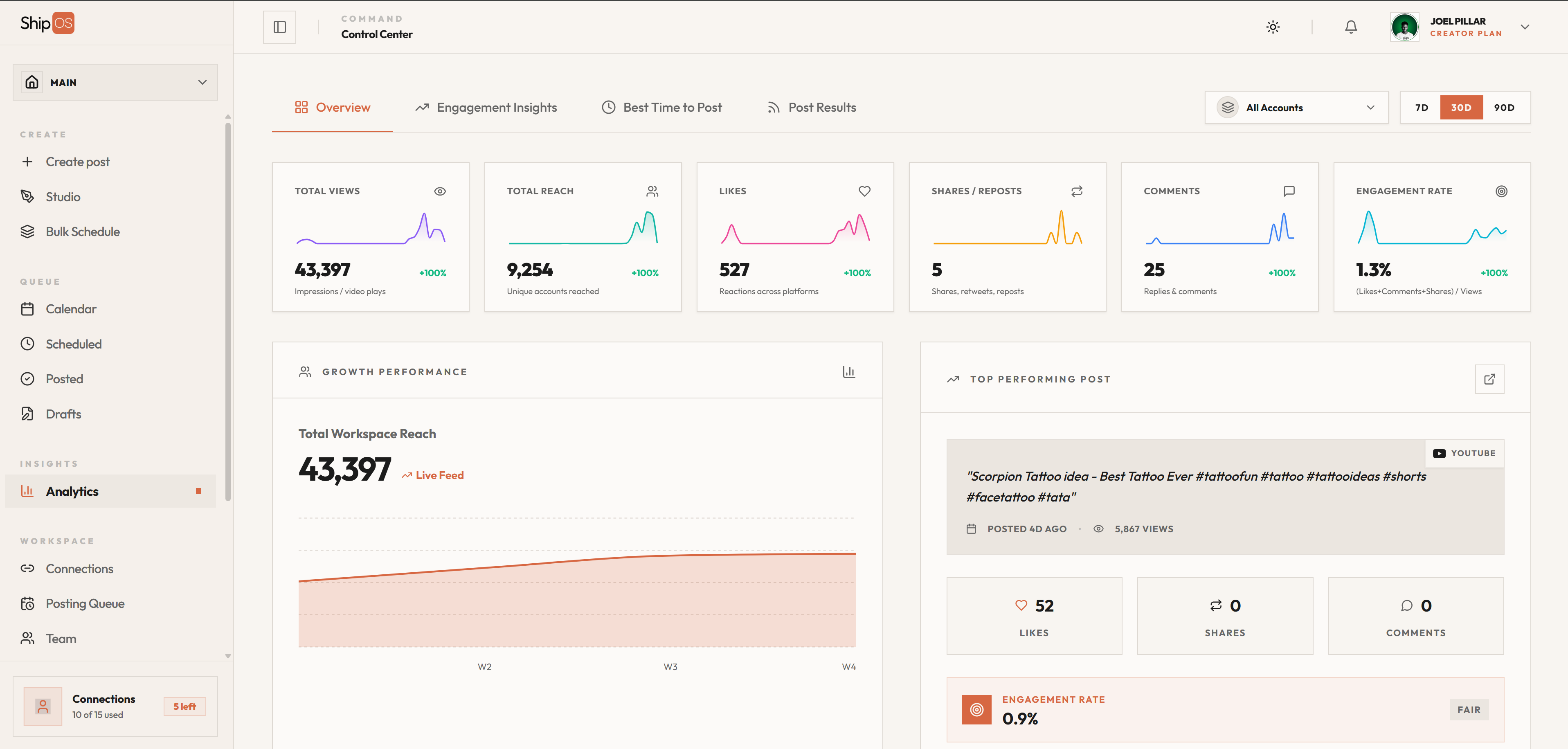Click the Studio pen icon
Viewport: 1568px width, 749px height.
[x=27, y=196]
